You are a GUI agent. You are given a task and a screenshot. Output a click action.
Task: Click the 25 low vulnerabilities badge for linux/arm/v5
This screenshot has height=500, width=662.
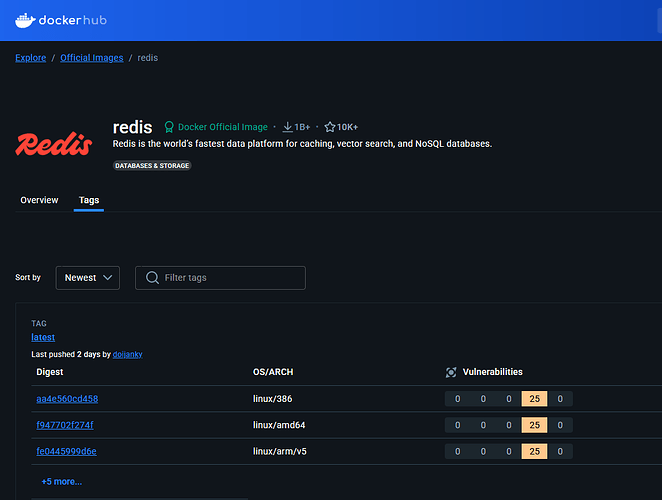tap(534, 451)
